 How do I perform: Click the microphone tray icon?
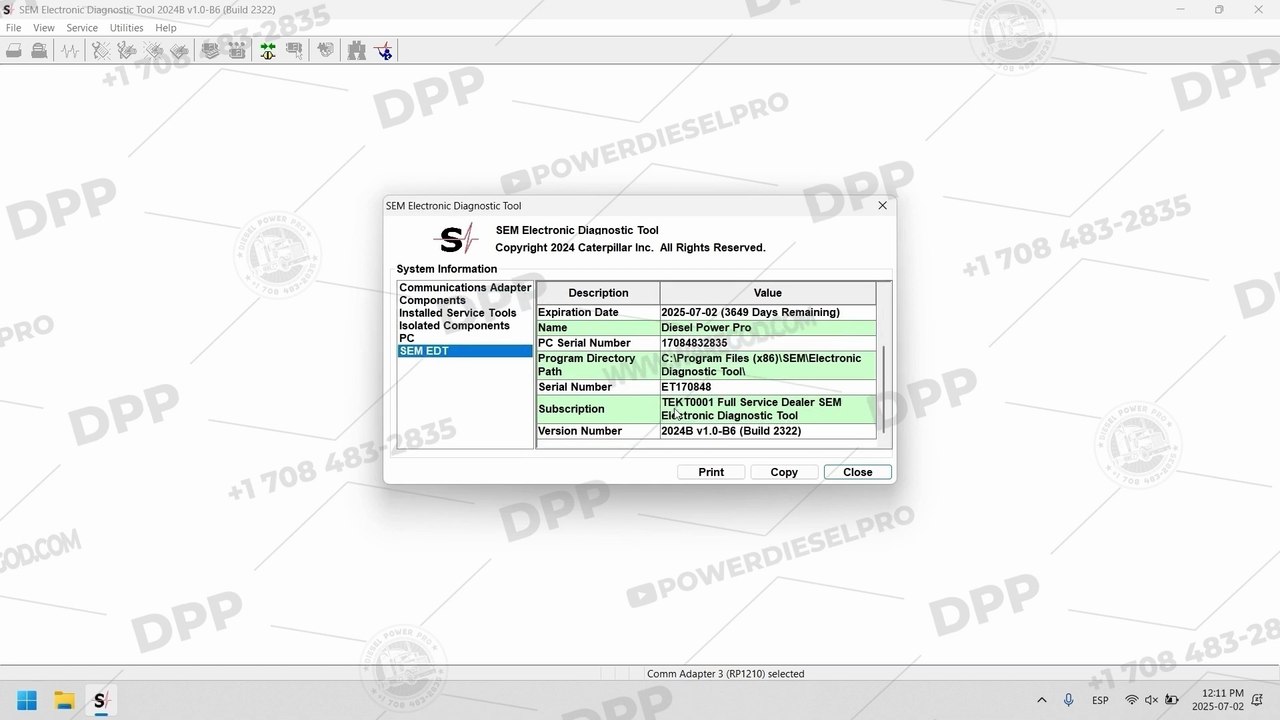(1068, 700)
